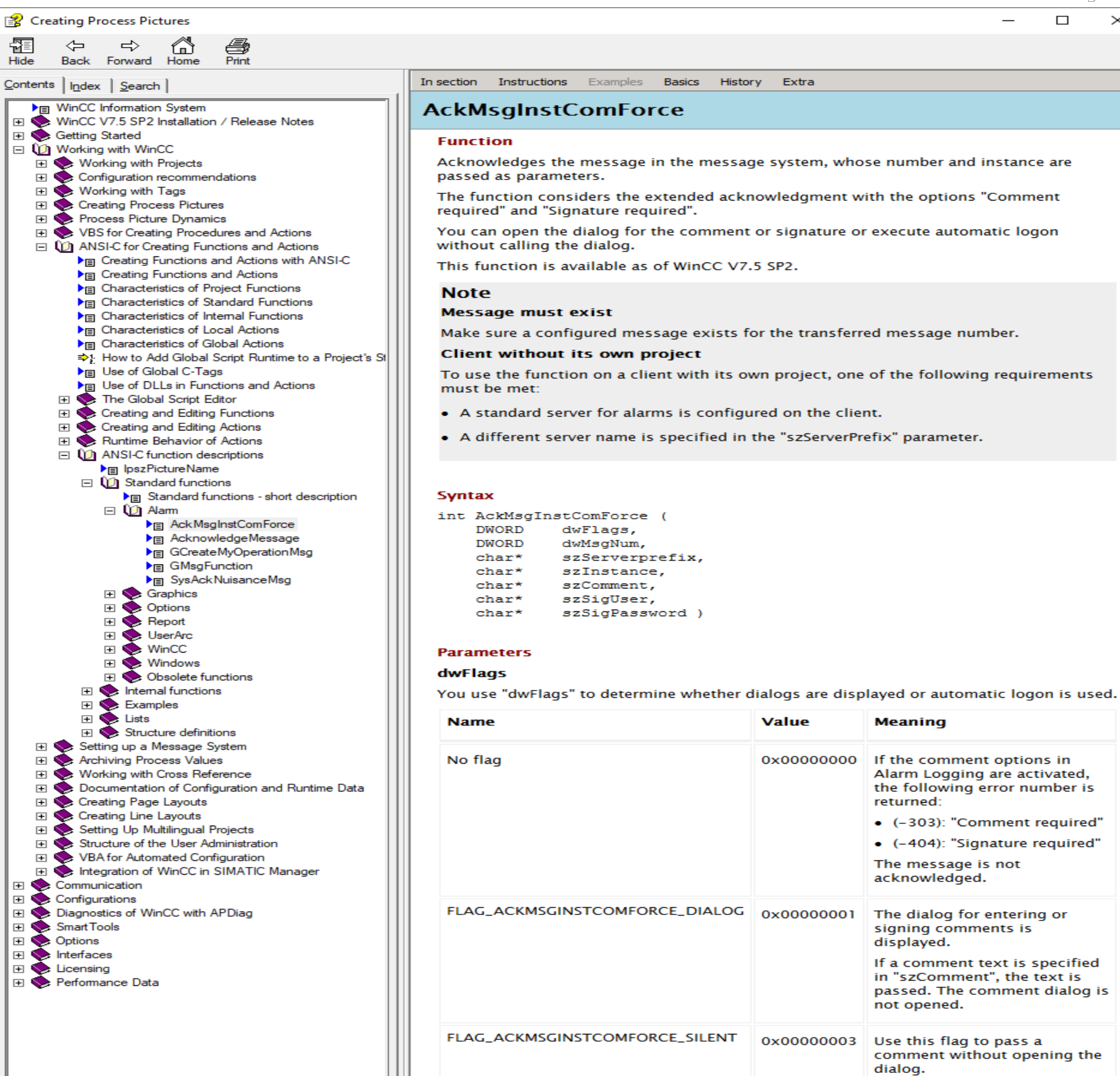Click the open book icon beside Alarm
Image resolution: width=1120 pixels, height=1076 pixels.
click(x=132, y=511)
